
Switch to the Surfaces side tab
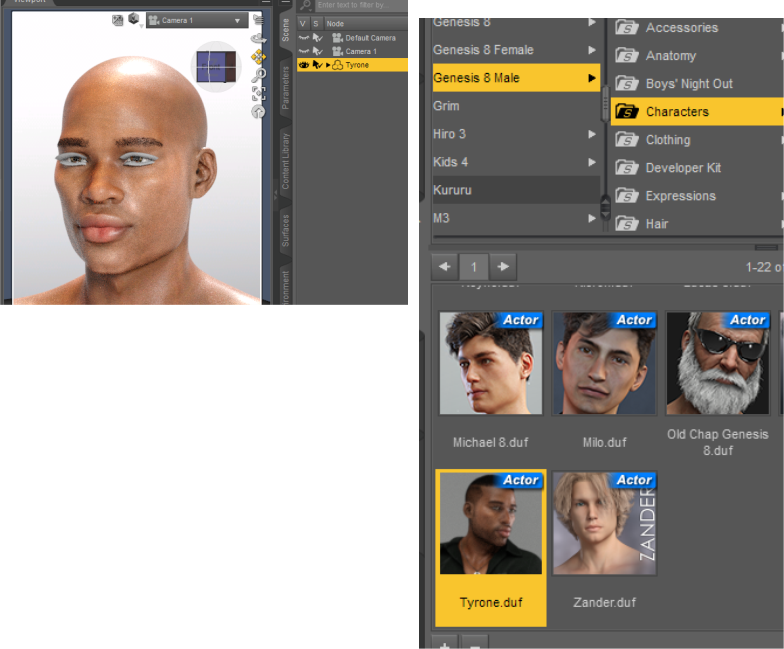[285, 230]
